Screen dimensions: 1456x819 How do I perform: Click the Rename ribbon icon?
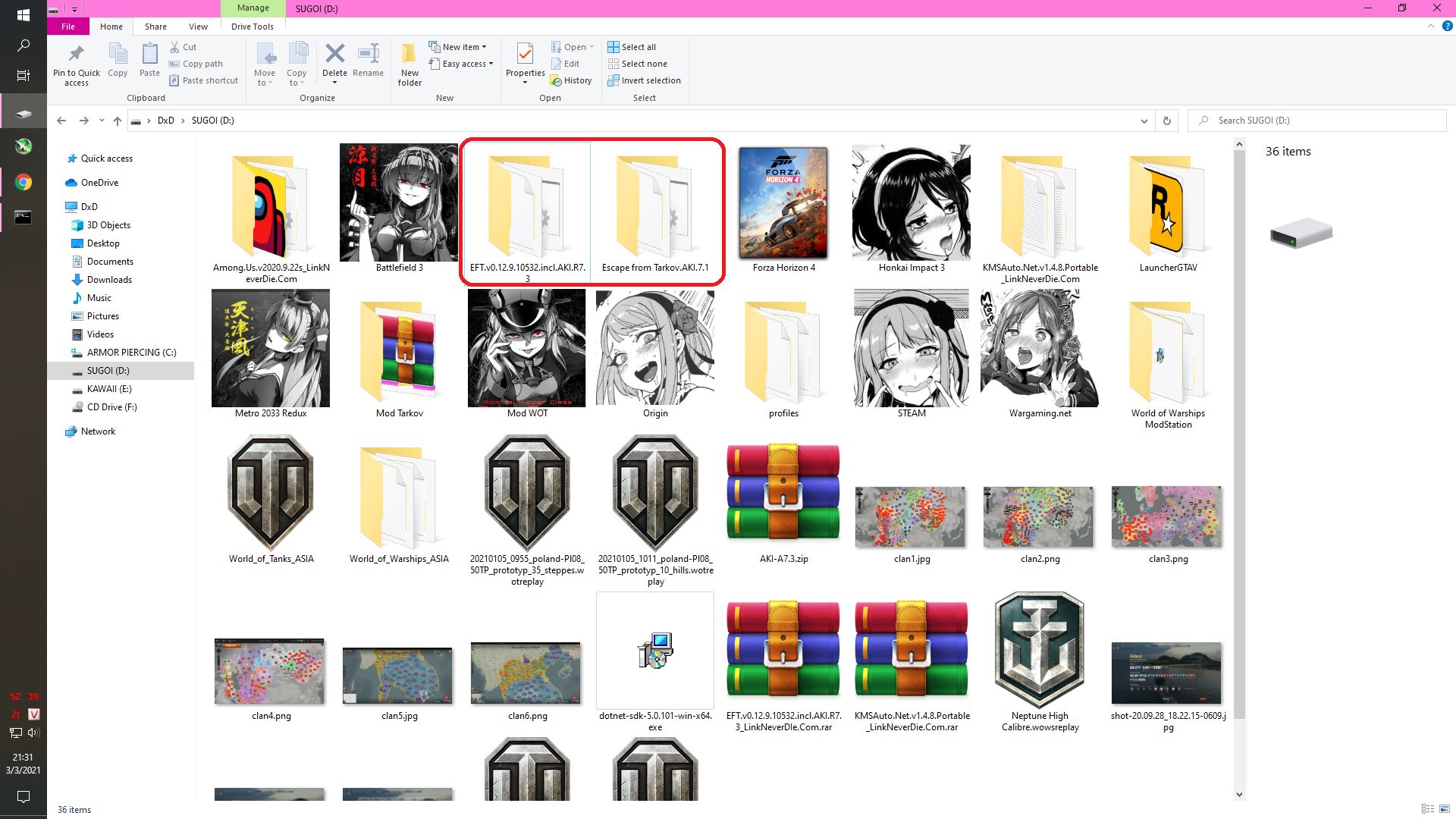[x=368, y=55]
